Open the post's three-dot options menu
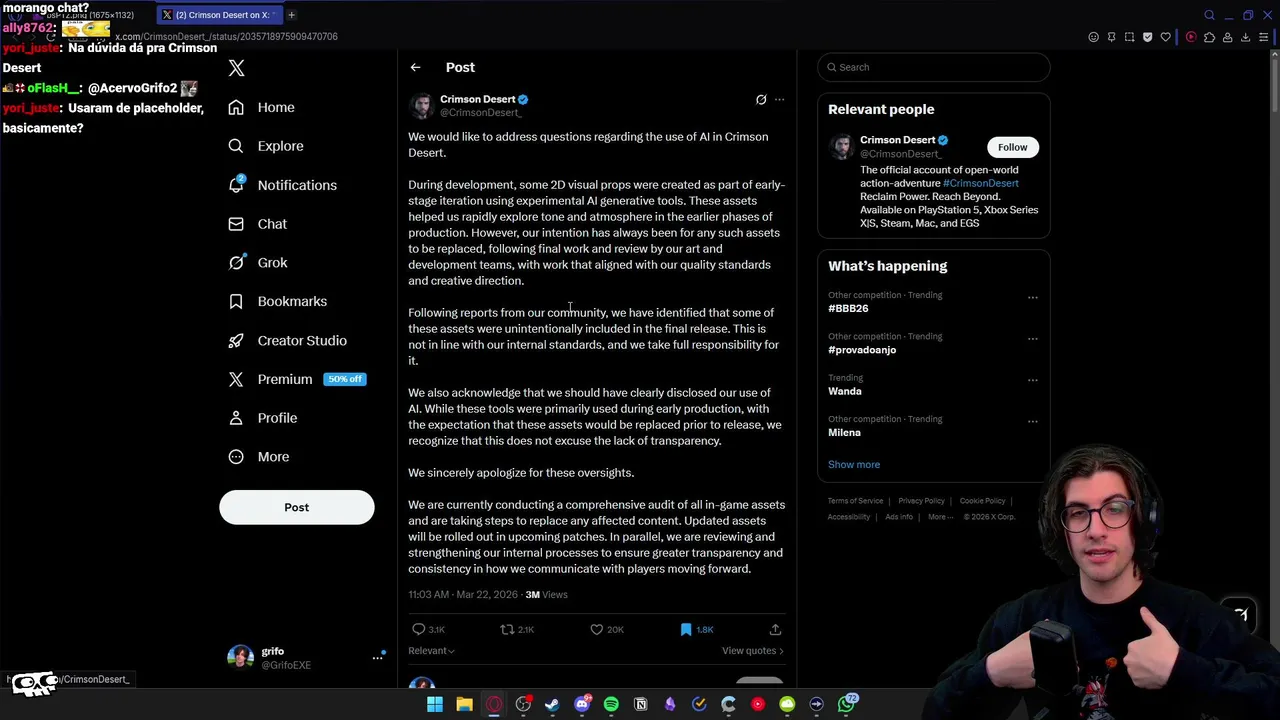1280x720 pixels. pos(779,100)
